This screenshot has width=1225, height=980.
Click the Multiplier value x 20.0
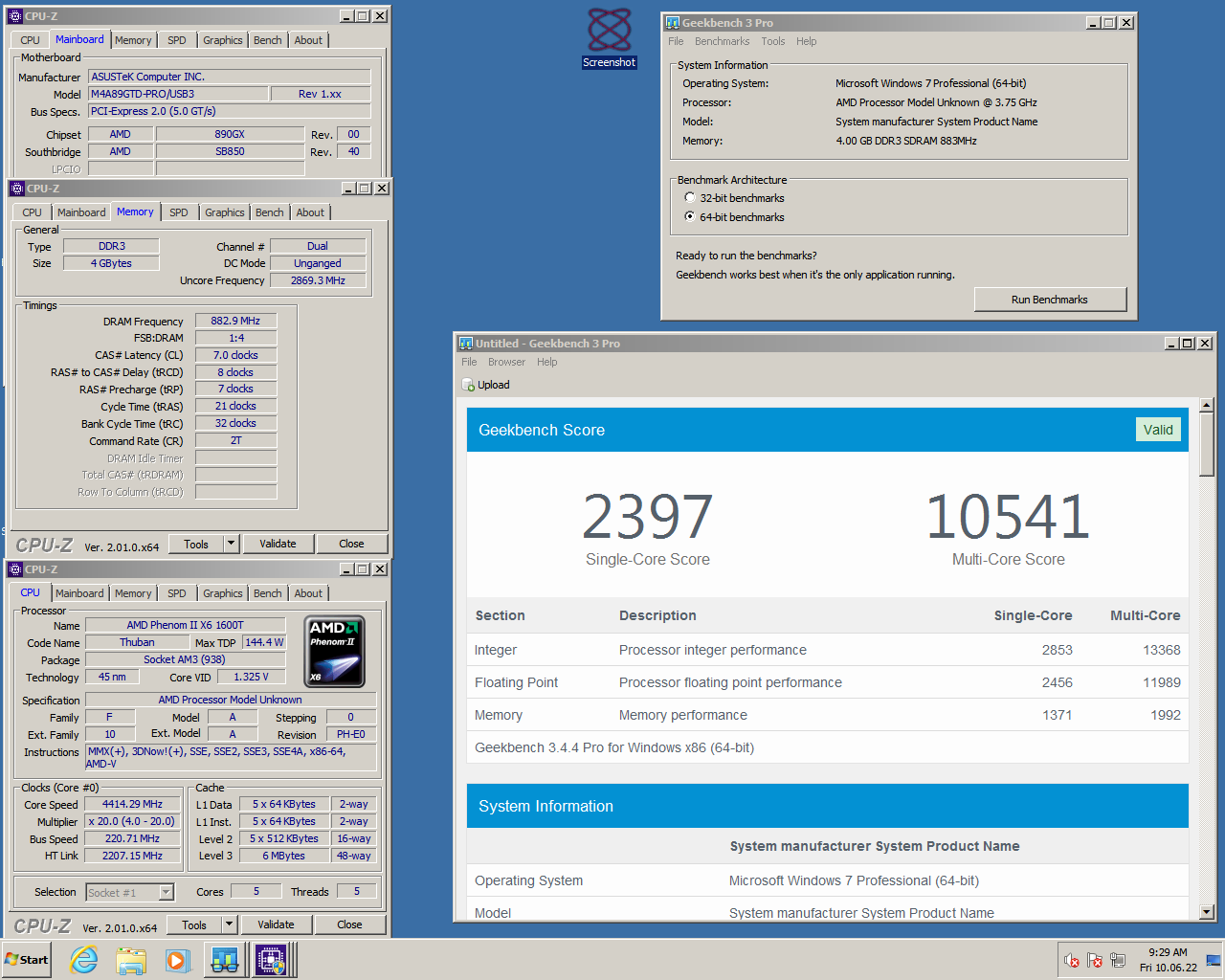pos(133,821)
